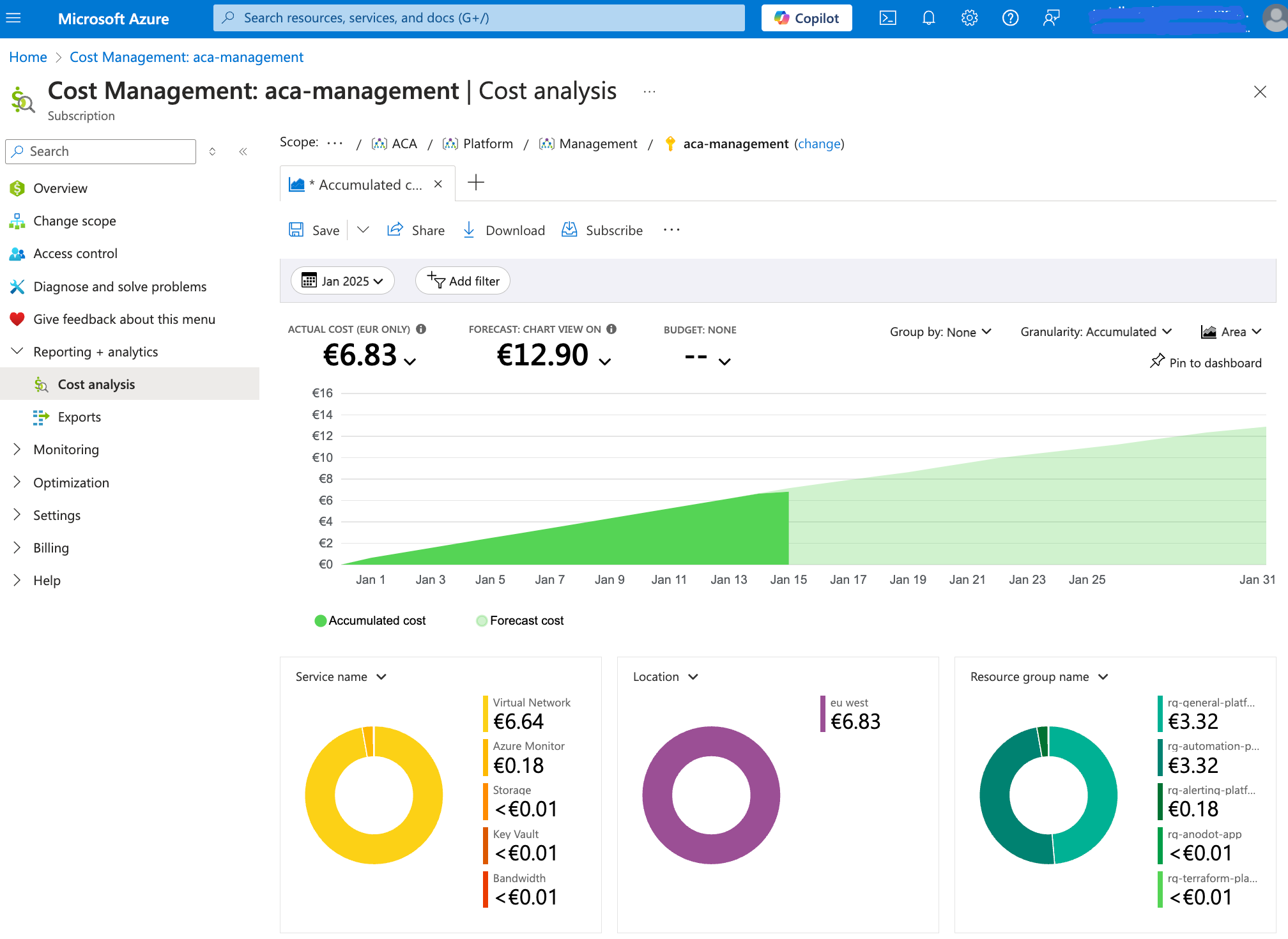Image resolution: width=1288 pixels, height=939 pixels.
Task: Show info for Forecast chart view
Action: tap(611, 329)
